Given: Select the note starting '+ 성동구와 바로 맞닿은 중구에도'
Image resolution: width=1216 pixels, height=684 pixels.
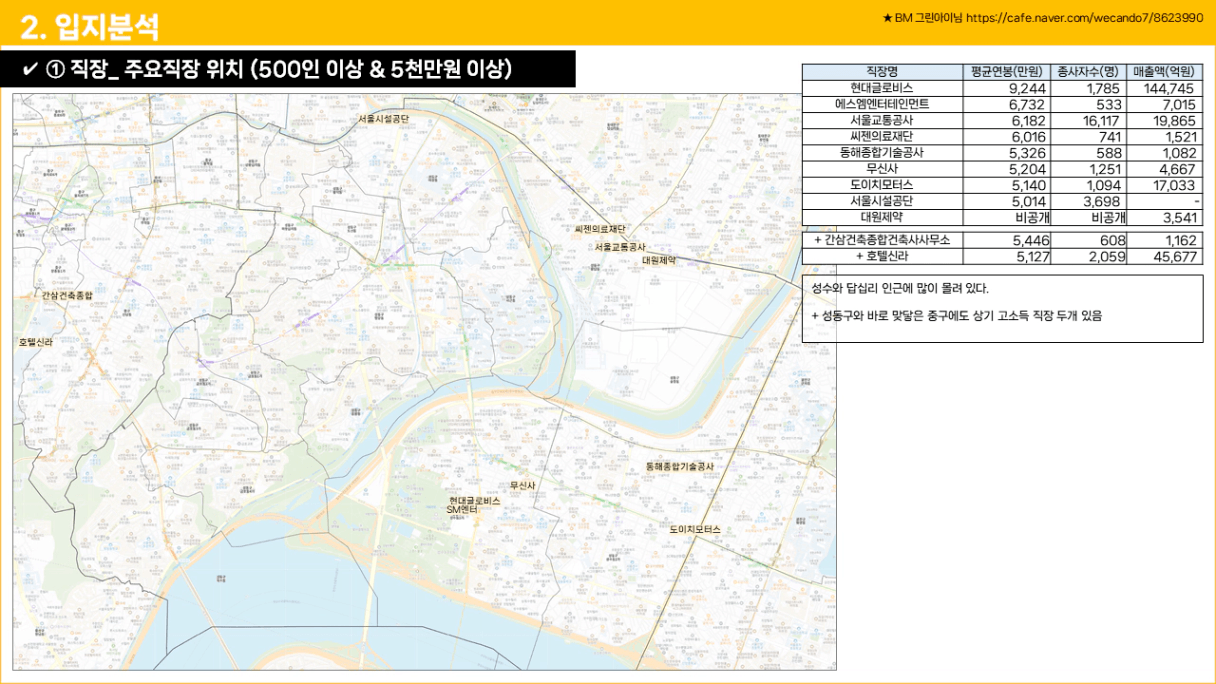Looking at the screenshot, I should pyautogui.click(x=956, y=316).
